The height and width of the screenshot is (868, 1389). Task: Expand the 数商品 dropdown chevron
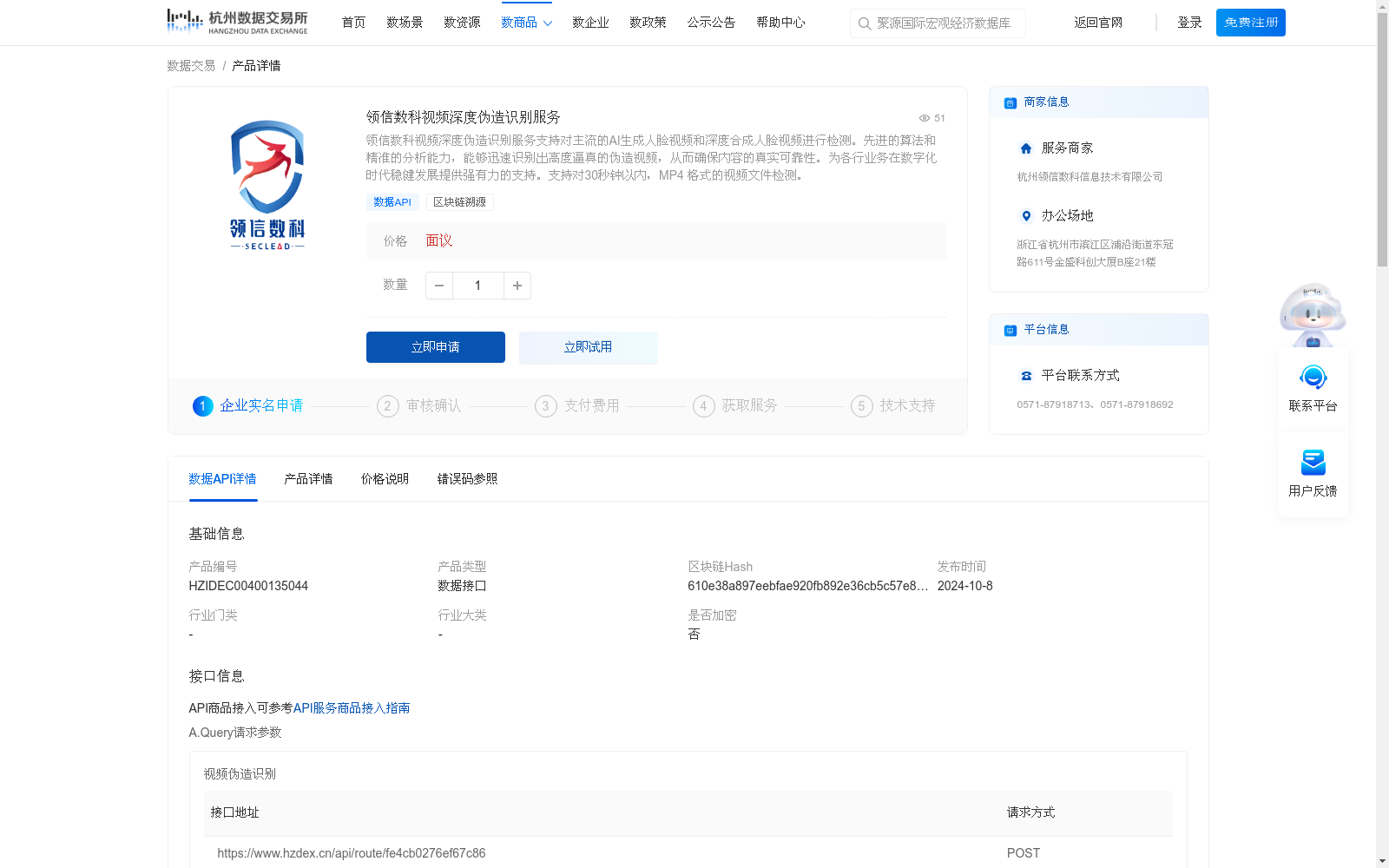coord(548,23)
